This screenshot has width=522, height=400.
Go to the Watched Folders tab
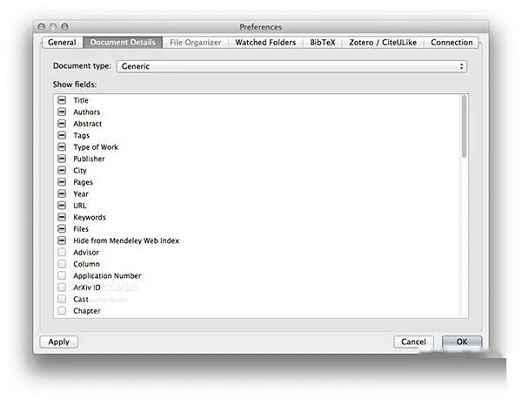coord(266,43)
